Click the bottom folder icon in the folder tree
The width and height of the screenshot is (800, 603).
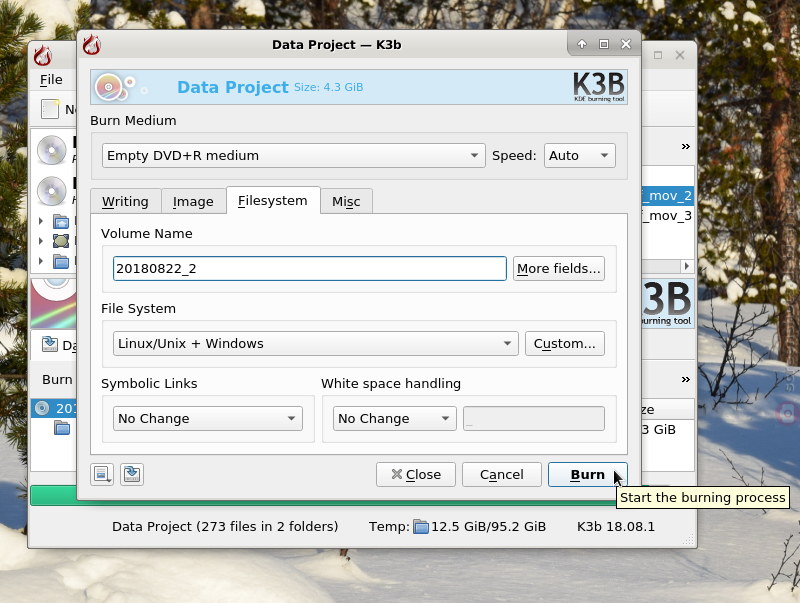point(61,262)
